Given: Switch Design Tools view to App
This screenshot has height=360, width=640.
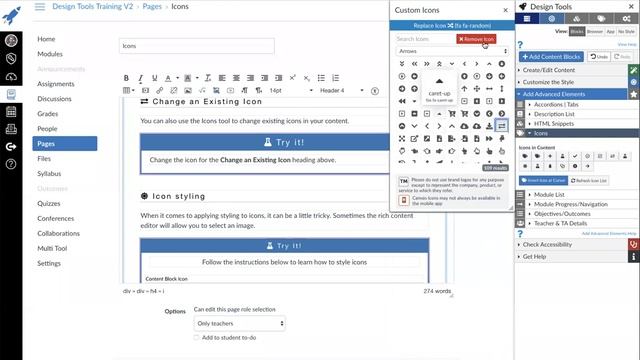Looking at the screenshot, I should coord(610,31).
